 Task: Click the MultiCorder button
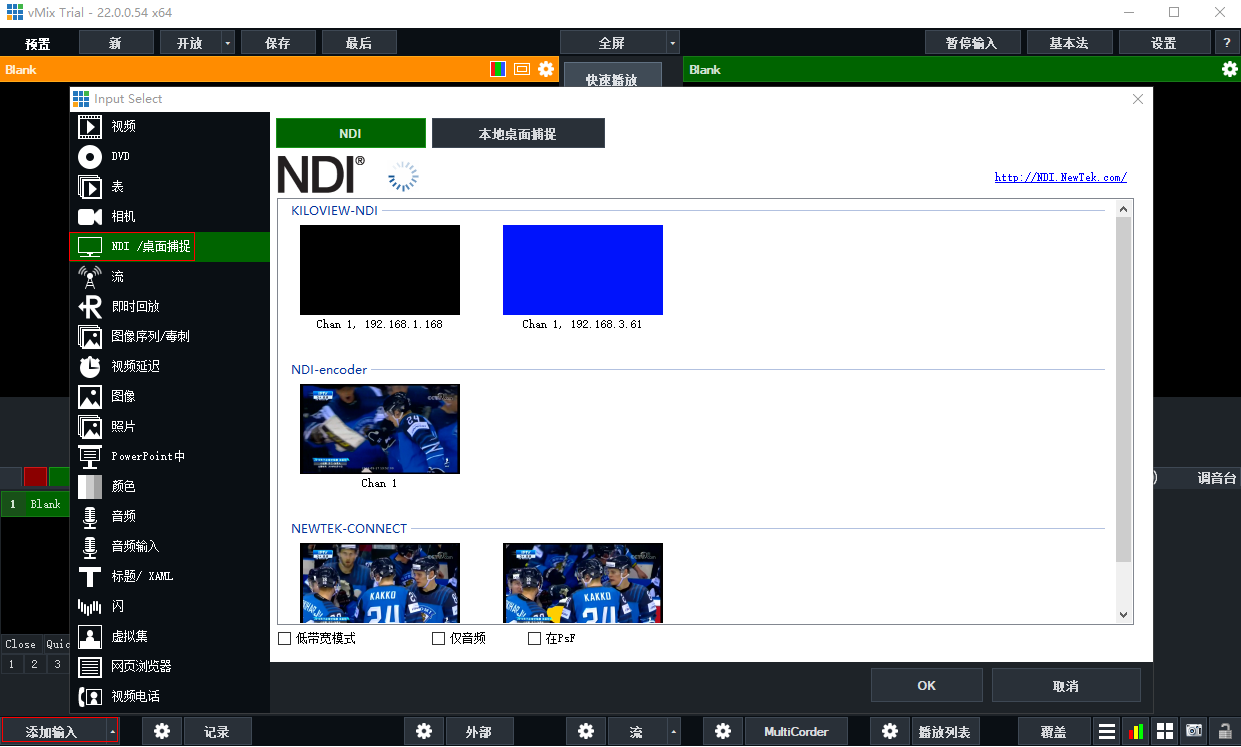click(796, 731)
